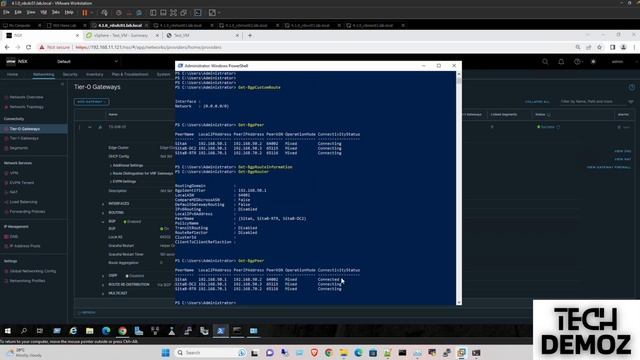Select EVPN Tenant in the sidebar
The image size is (640, 360).
pos(22,183)
